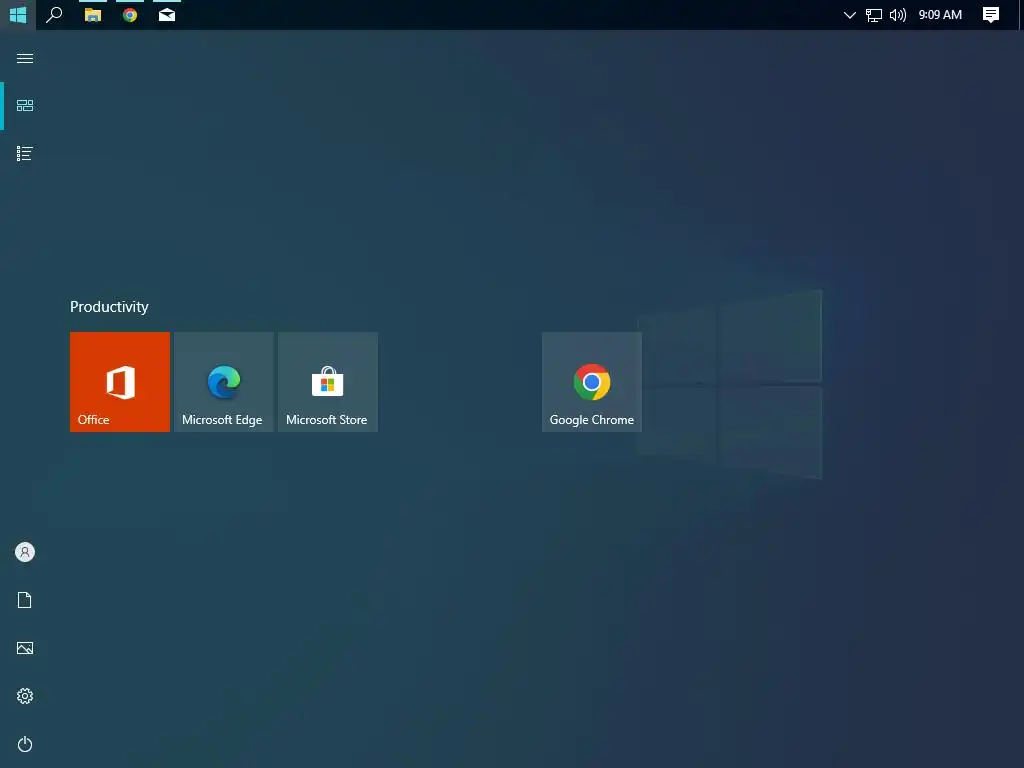The image size is (1024, 768).
Task: Click the Windows Start button
Action: coord(18,14)
